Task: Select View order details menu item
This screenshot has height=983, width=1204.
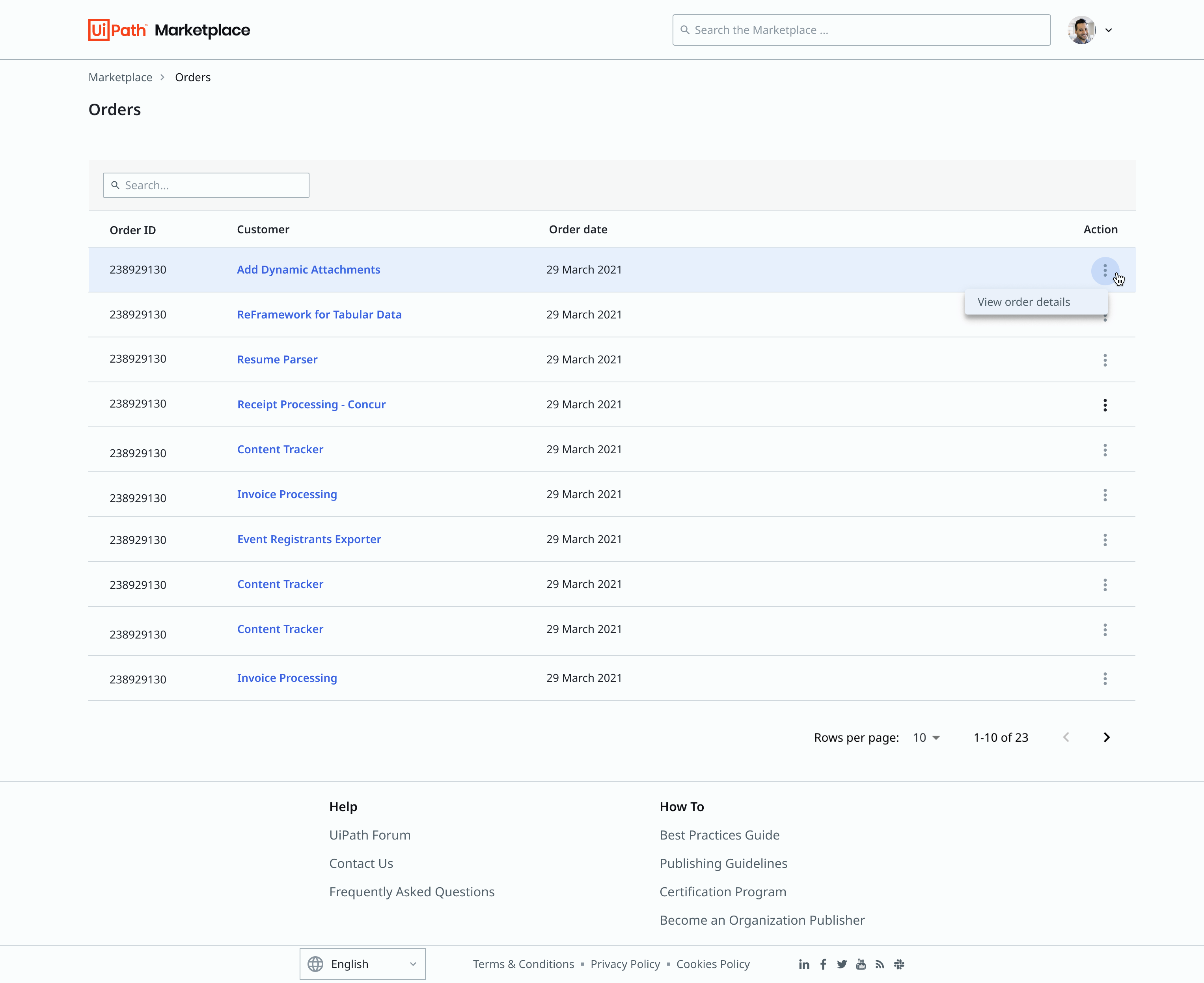Action: [x=1023, y=302]
